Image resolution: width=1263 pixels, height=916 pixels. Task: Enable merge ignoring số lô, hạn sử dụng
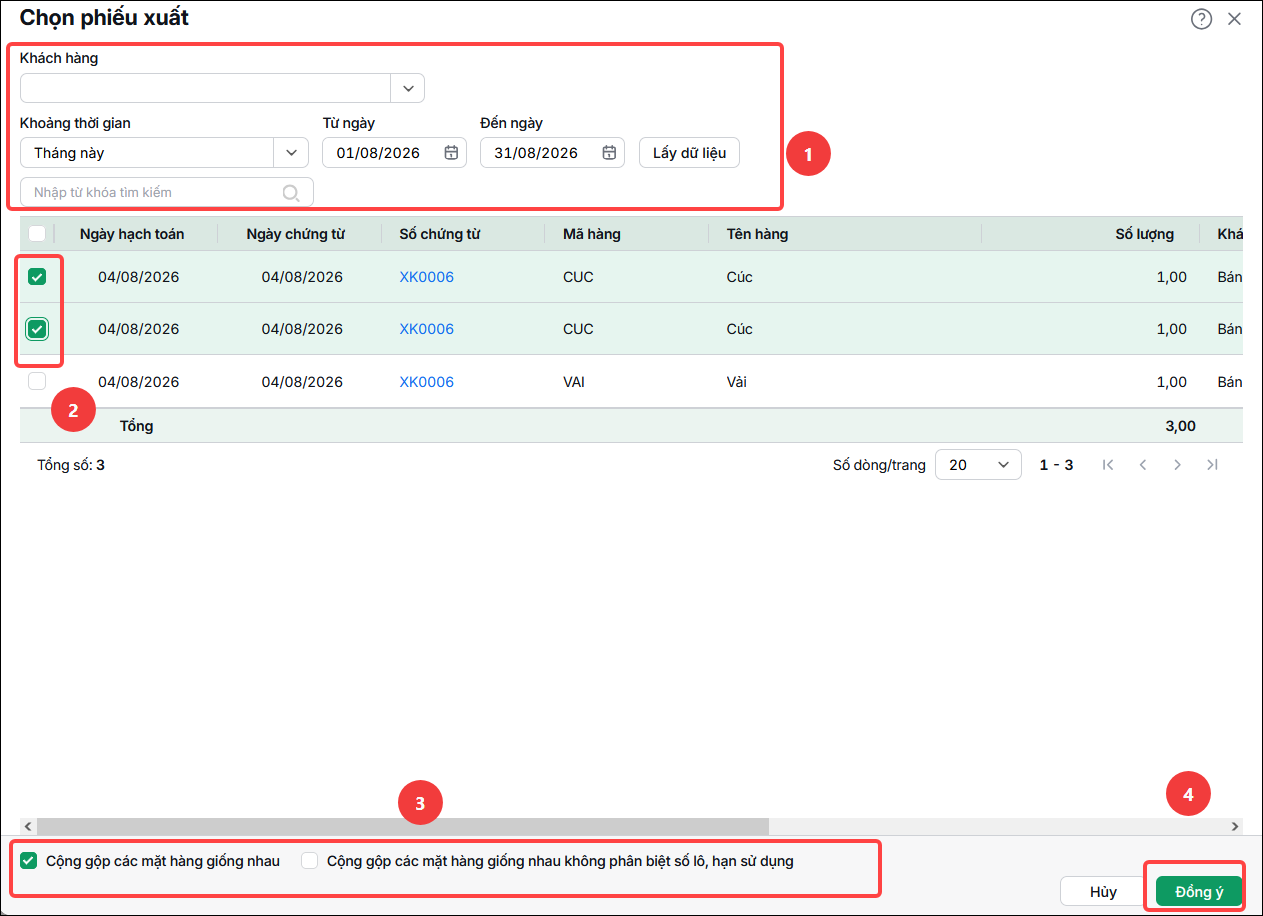[310, 861]
